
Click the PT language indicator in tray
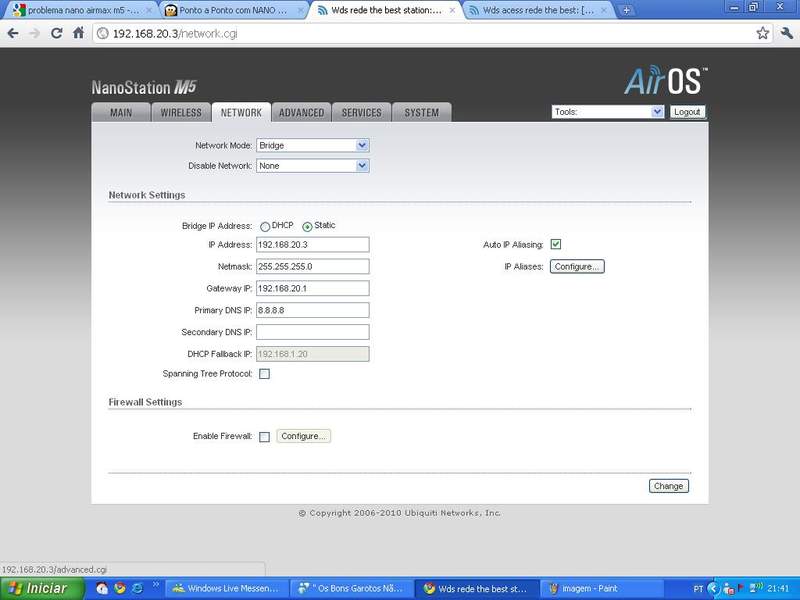click(x=698, y=589)
